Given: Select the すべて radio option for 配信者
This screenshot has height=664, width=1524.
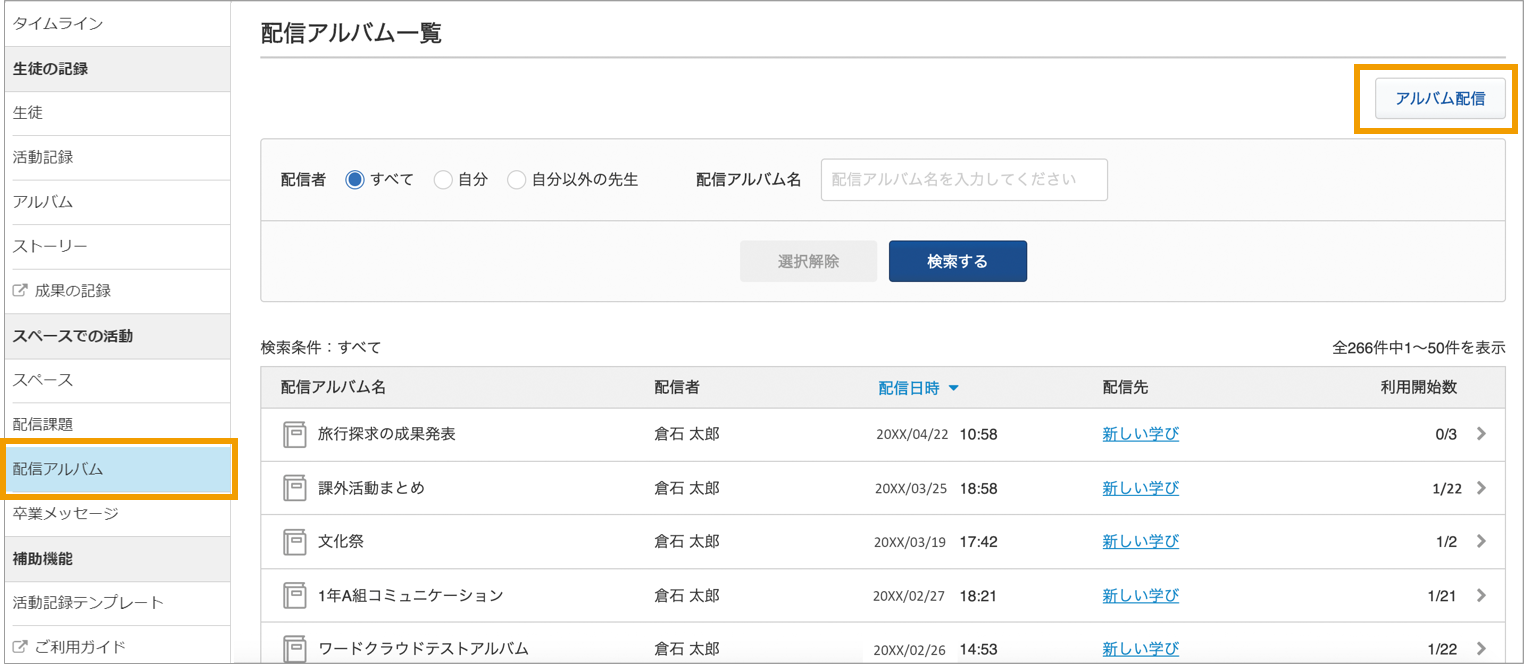Looking at the screenshot, I should pos(354,180).
